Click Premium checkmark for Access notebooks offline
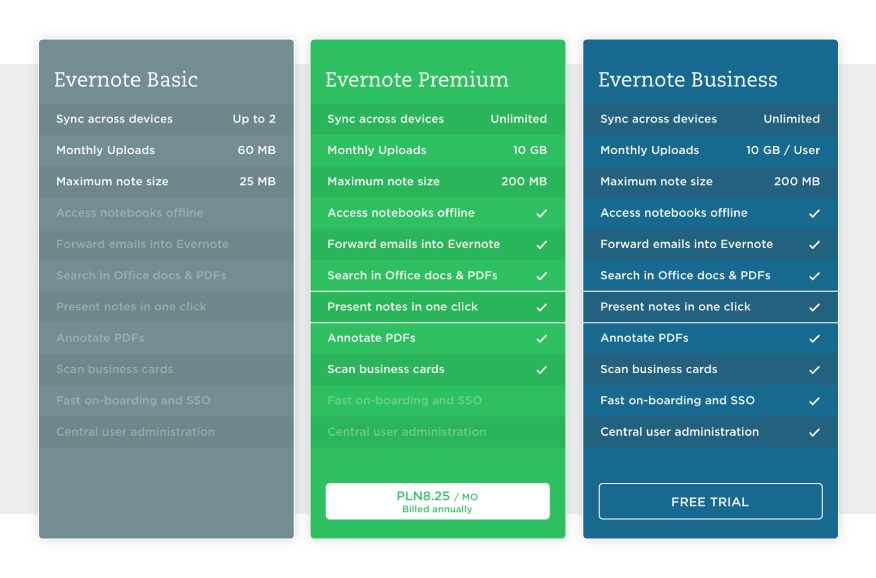This screenshot has width=876, height=578. [x=541, y=213]
